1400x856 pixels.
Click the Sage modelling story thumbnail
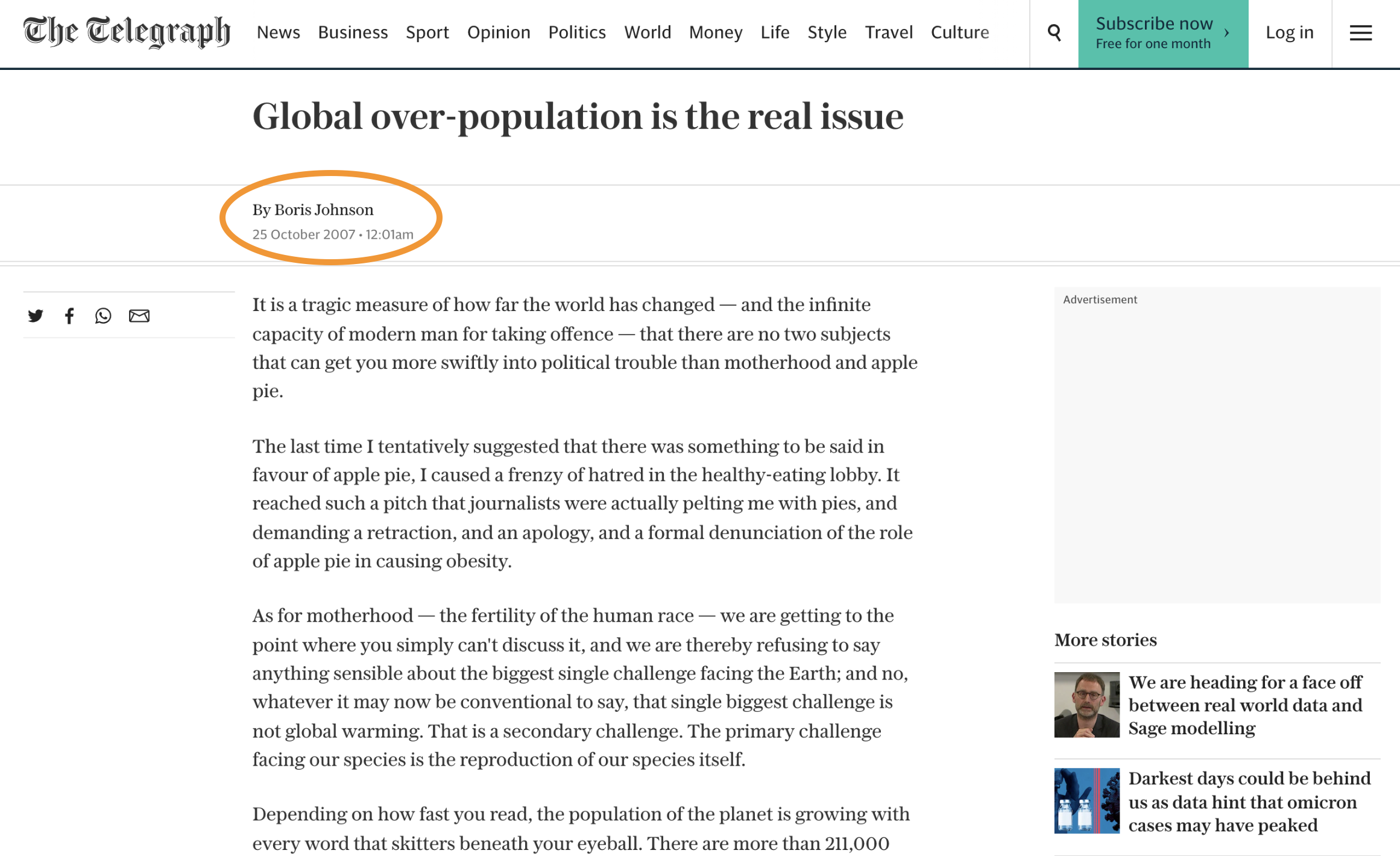(x=1086, y=705)
